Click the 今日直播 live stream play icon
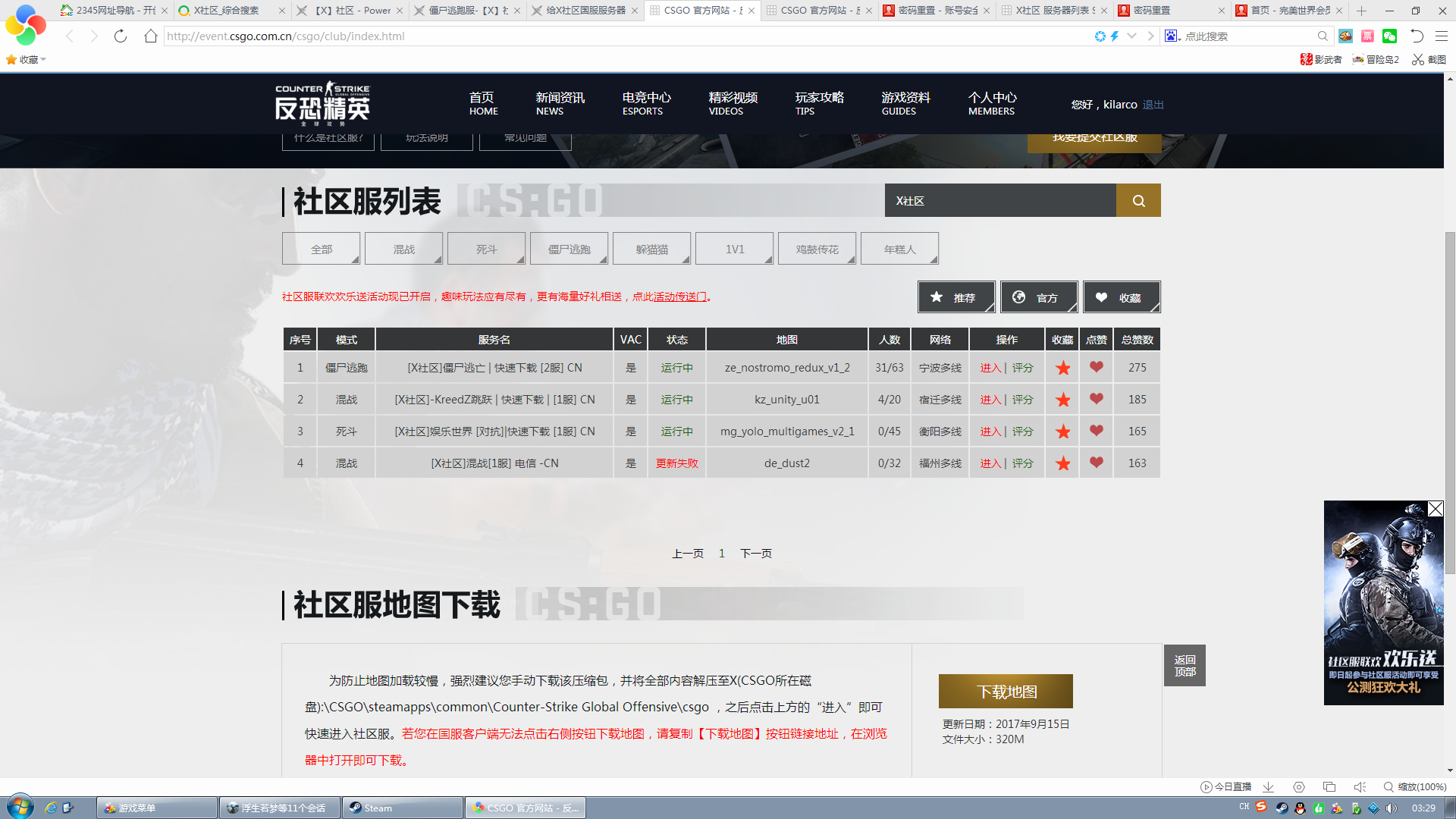Image resolution: width=1456 pixels, height=819 pixels. (1206, 787)
